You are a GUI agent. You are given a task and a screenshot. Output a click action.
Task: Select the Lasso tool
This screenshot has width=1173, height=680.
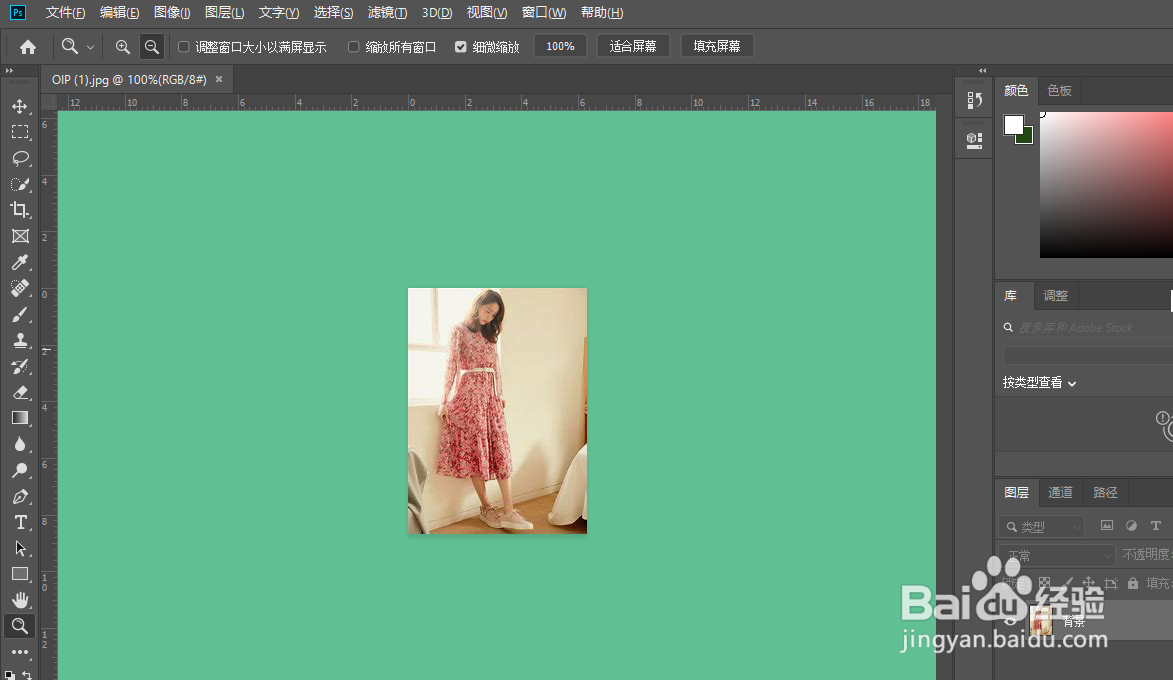(20, 159)
